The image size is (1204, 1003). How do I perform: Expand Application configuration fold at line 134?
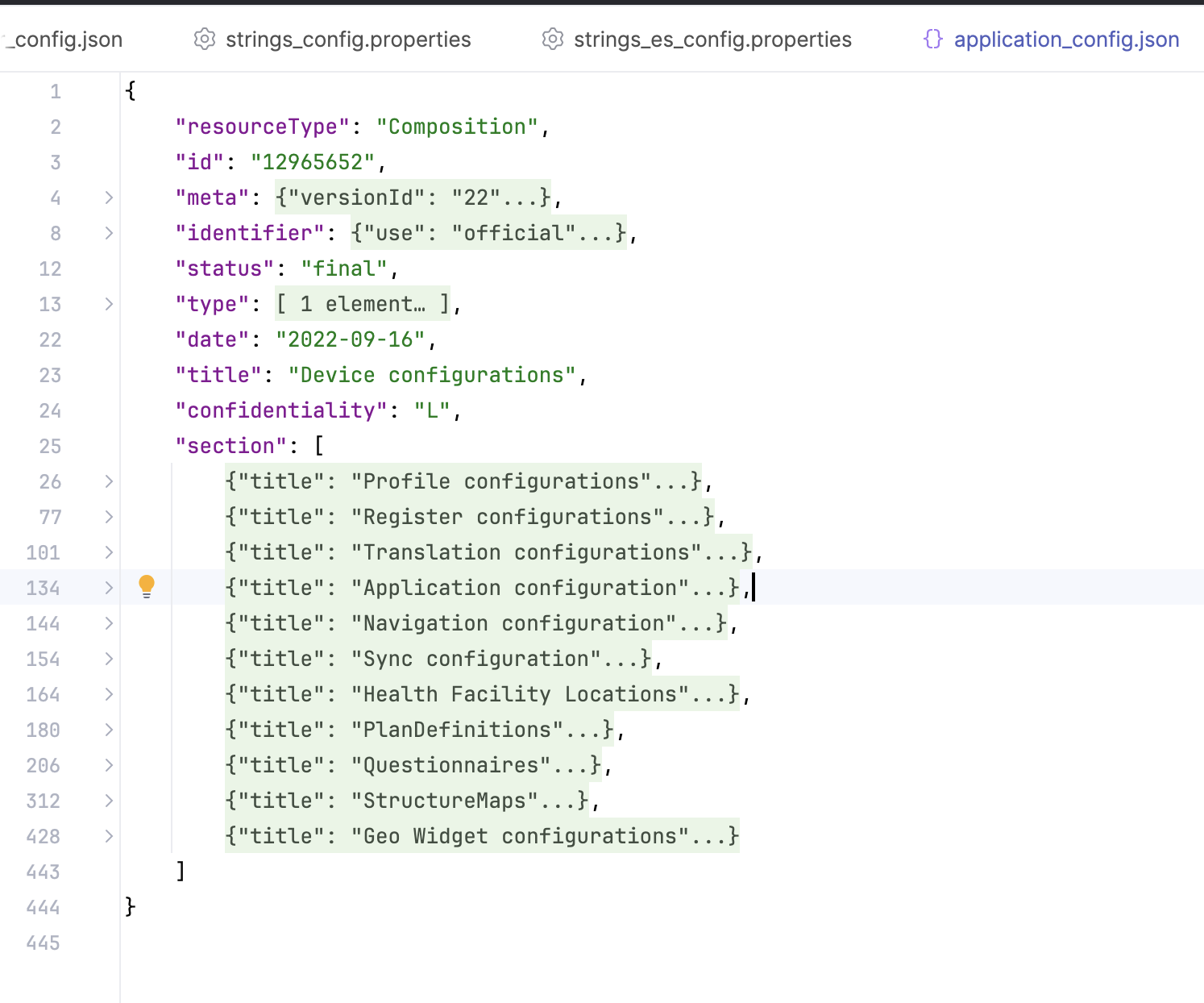tap(109, 588)
